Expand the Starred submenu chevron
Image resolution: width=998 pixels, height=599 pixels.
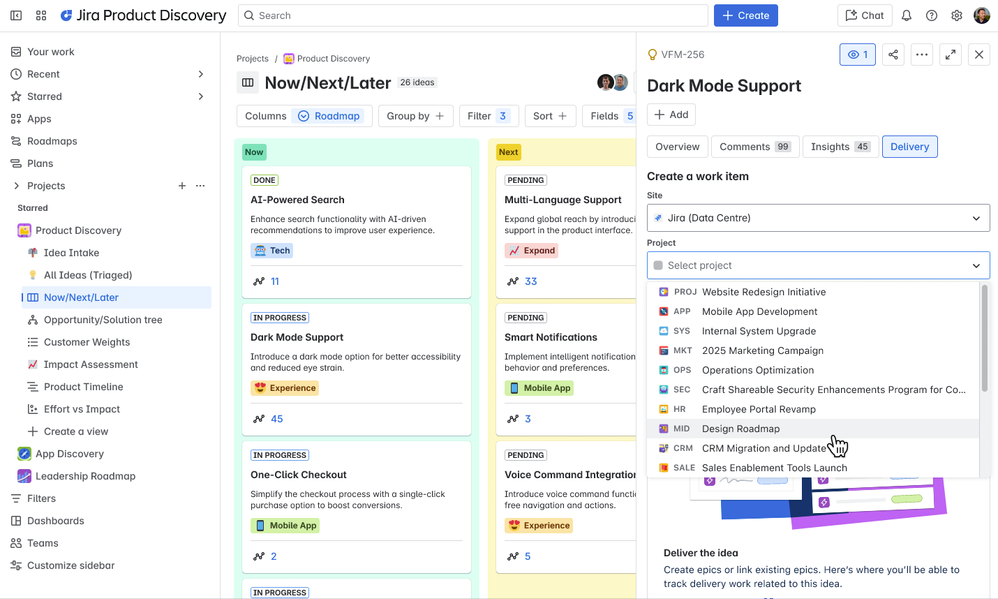200,97
